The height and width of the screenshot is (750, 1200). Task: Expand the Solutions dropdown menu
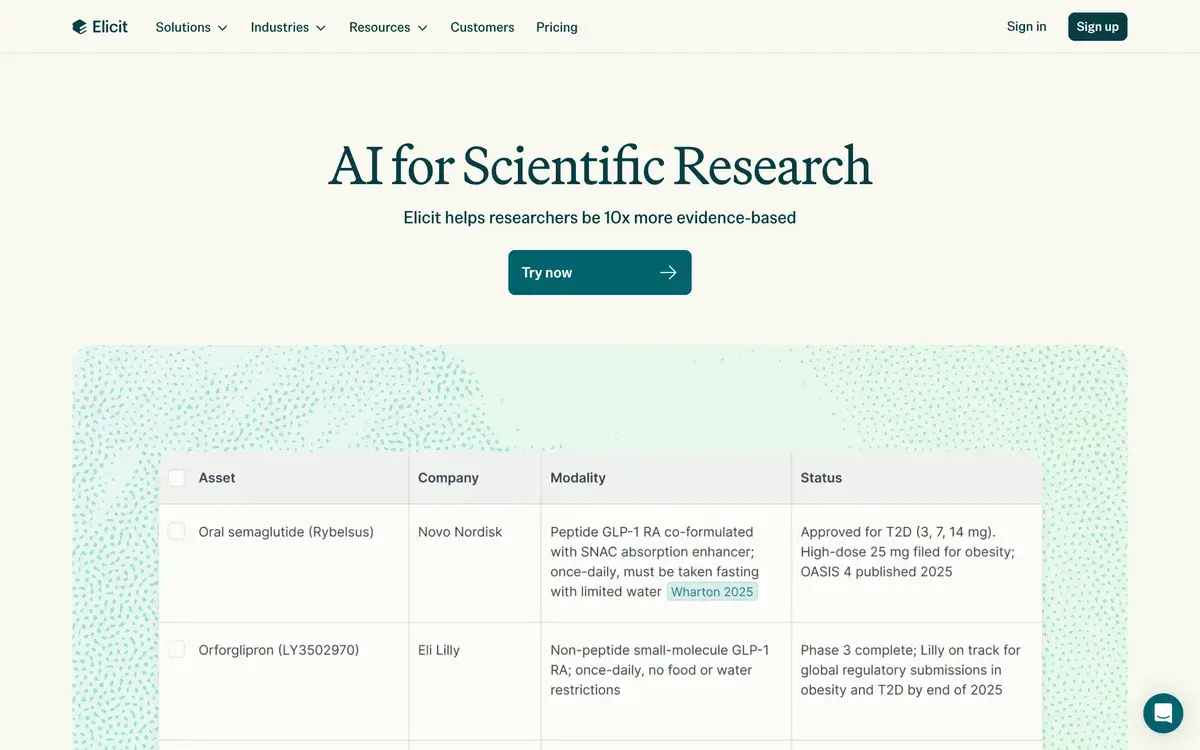click(192, 27)
